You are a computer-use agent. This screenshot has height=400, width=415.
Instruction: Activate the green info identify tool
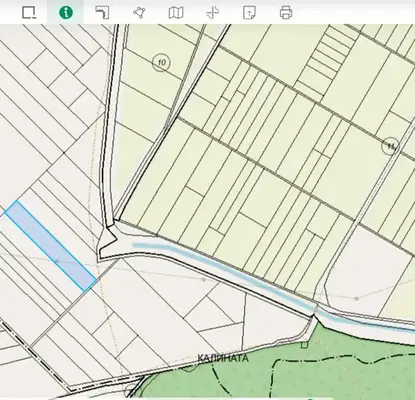(66, 13)
